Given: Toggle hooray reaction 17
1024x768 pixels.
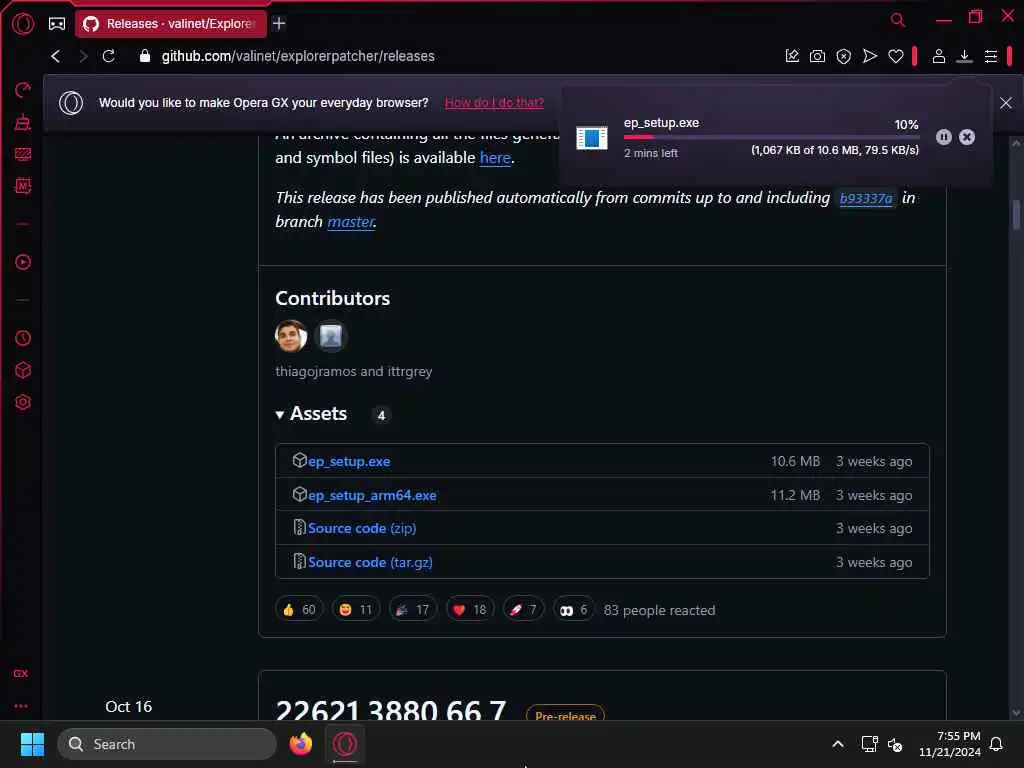Looking at the screenshot, I should pyautogui.click(x=413, y=609).
